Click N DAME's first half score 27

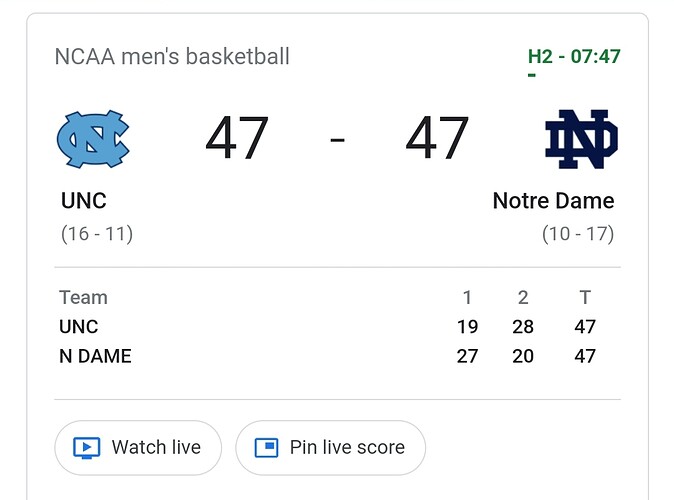(x=467, y=356)
